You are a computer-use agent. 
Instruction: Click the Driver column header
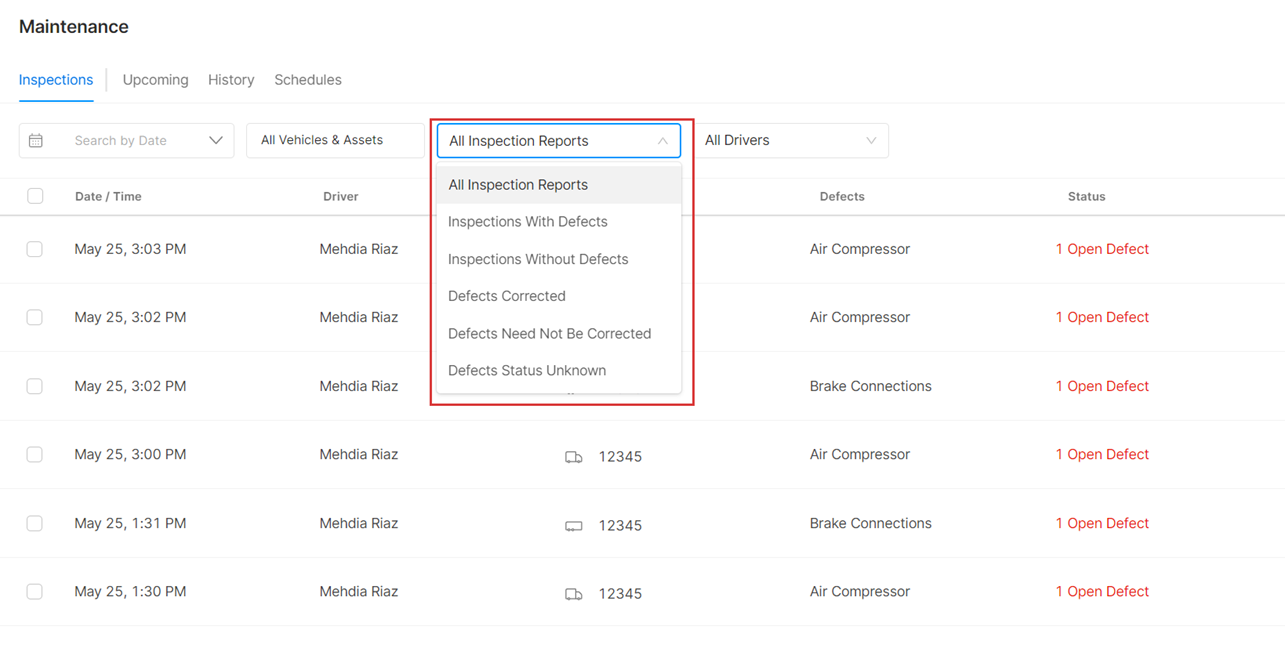tap(340, 197)
